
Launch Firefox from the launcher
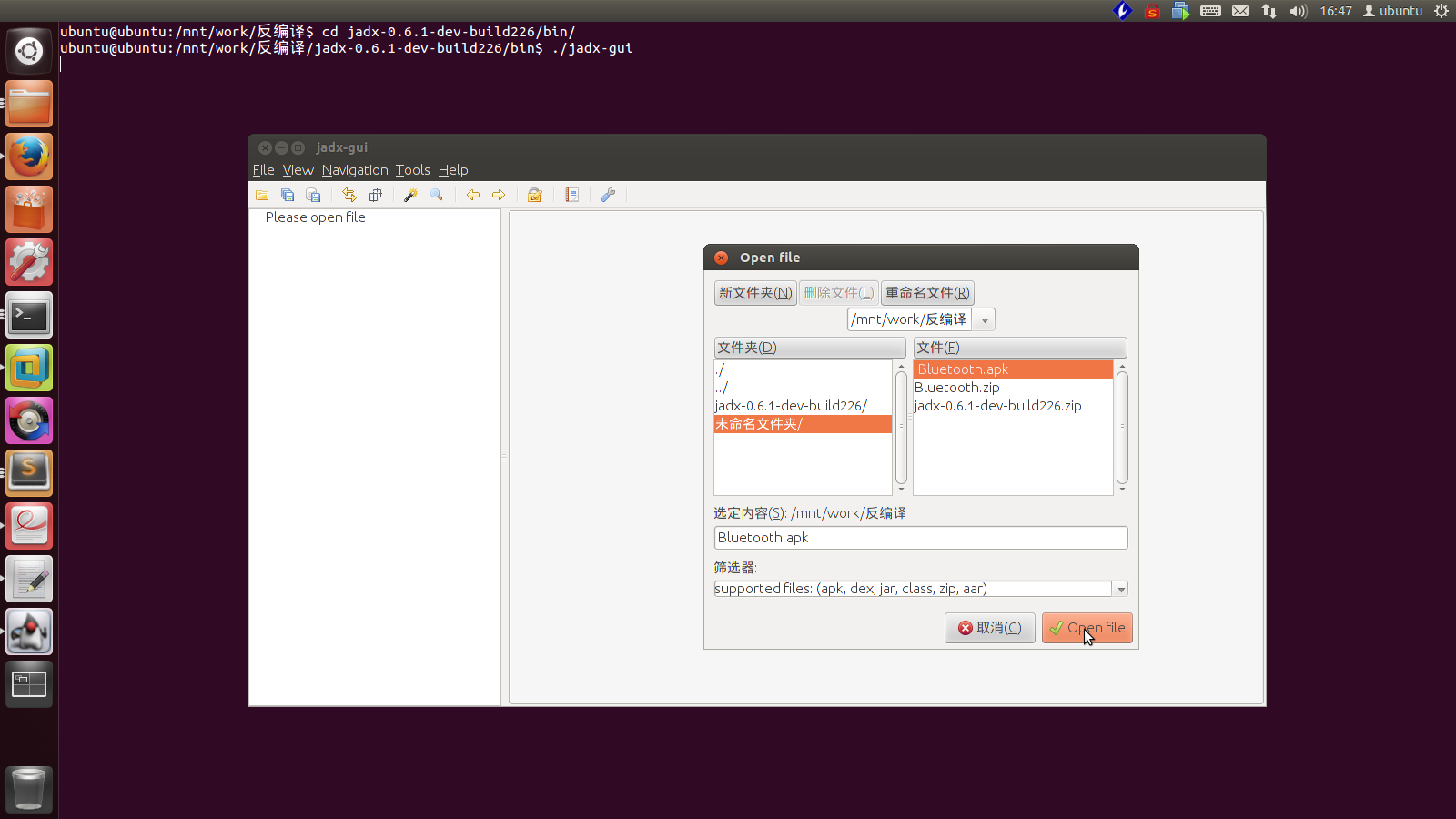click(x=29, y=157)
